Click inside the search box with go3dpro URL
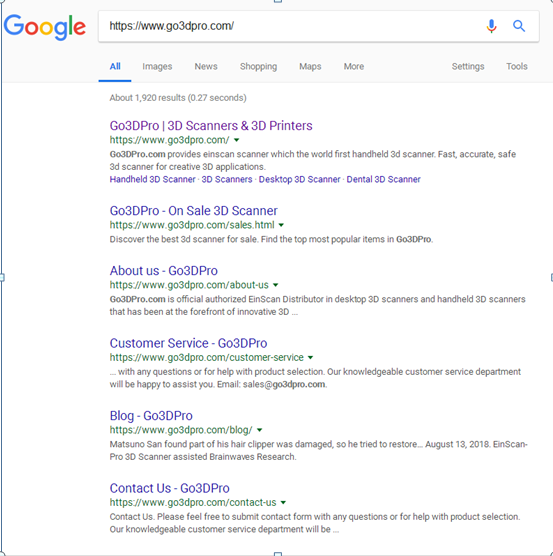The height and width of the screenshot is (556, 553). pos(291,26)
